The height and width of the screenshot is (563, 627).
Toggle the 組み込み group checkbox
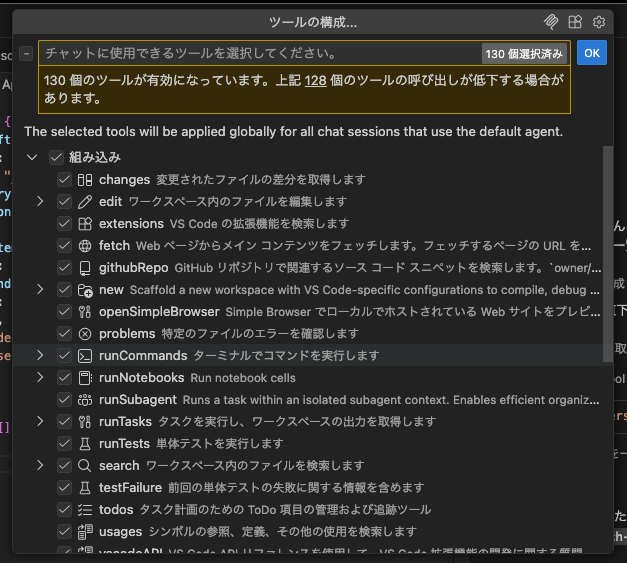[56, 158]
